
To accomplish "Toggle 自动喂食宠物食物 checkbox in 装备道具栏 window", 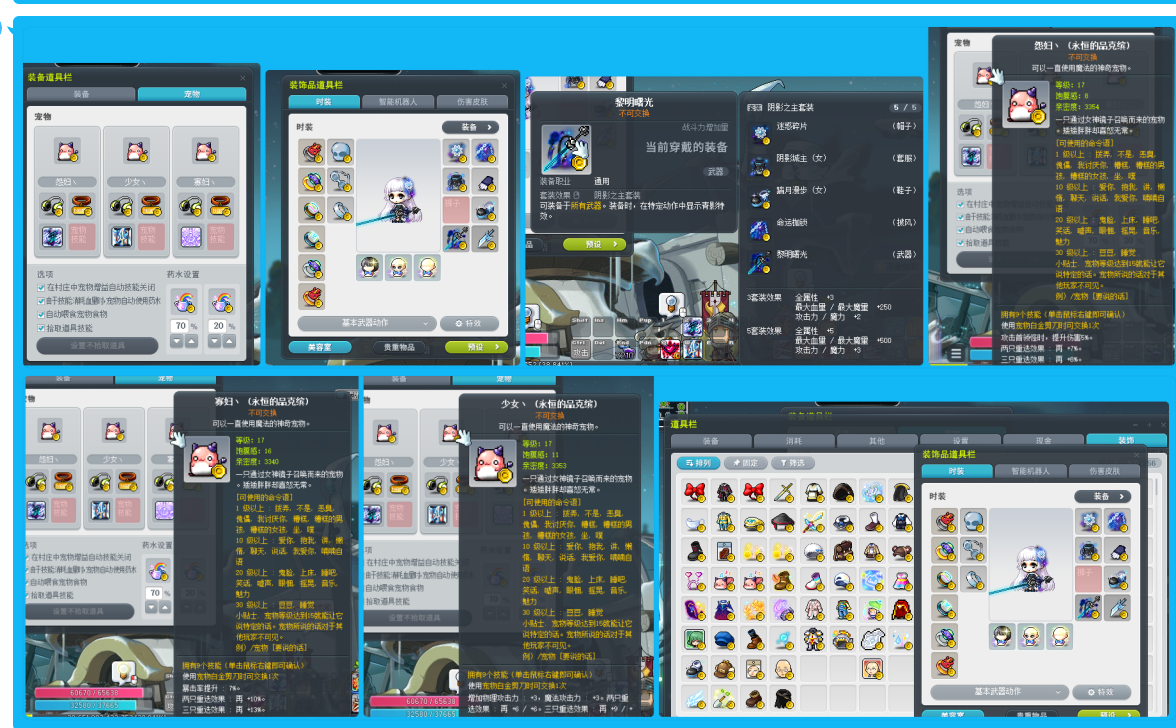I will [40, 314].
